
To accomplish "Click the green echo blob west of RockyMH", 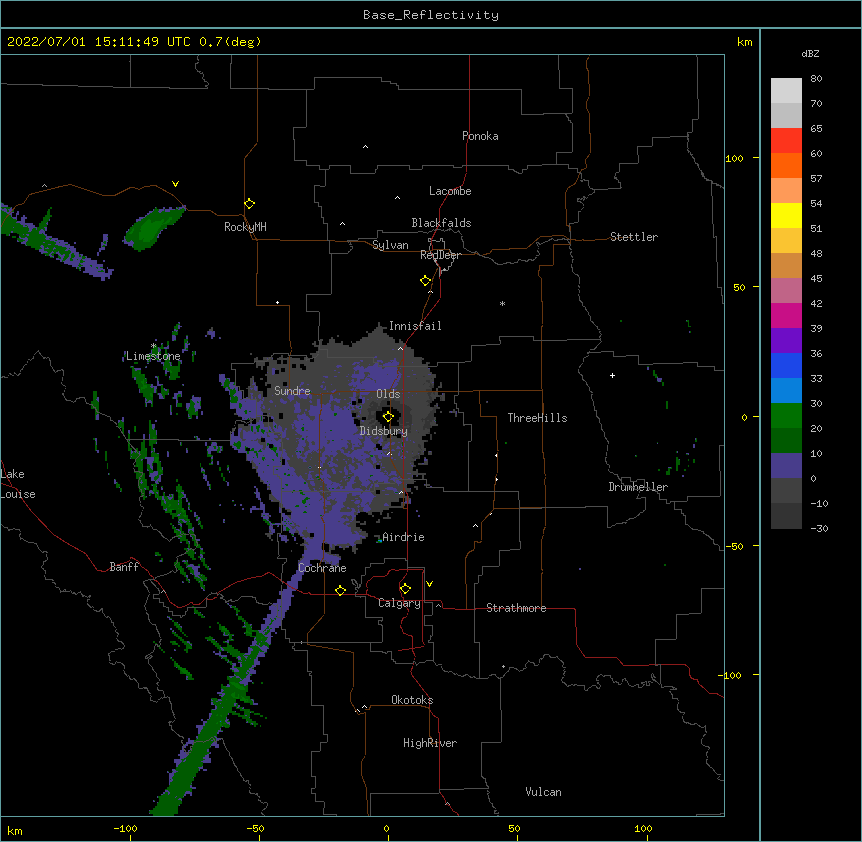I will click(x=153, y=228).
